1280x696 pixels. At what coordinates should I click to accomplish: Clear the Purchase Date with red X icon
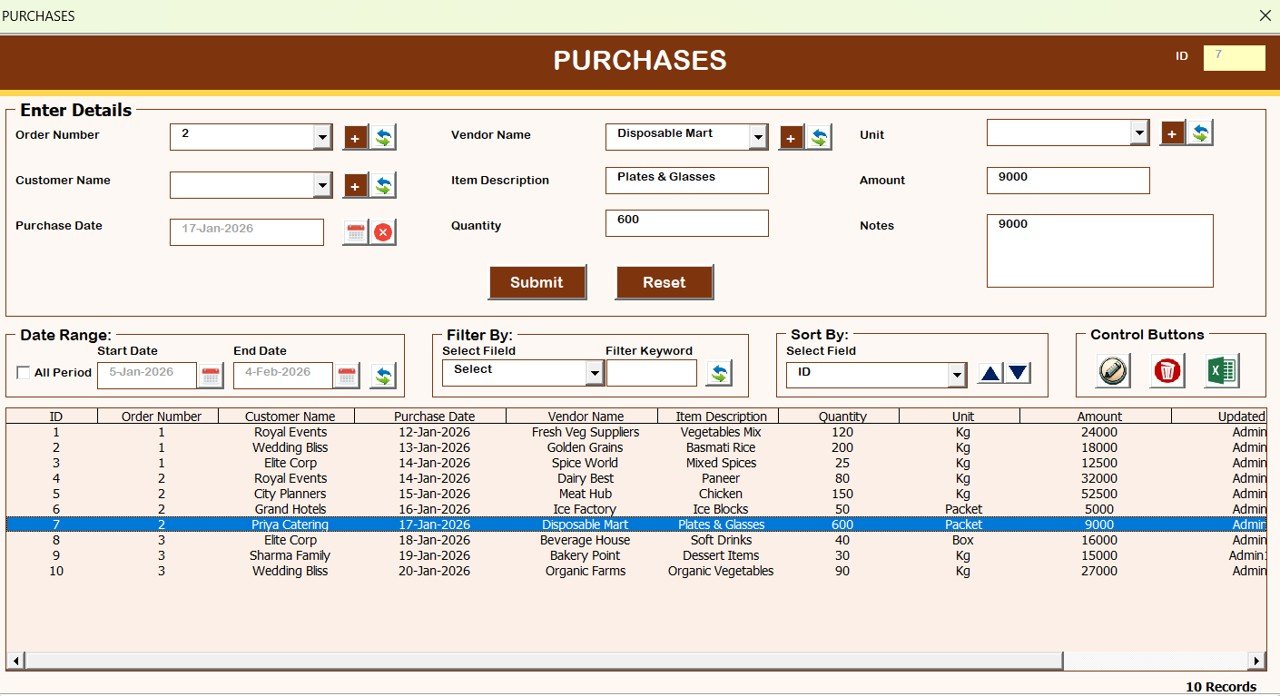click(x=383, y=232)
